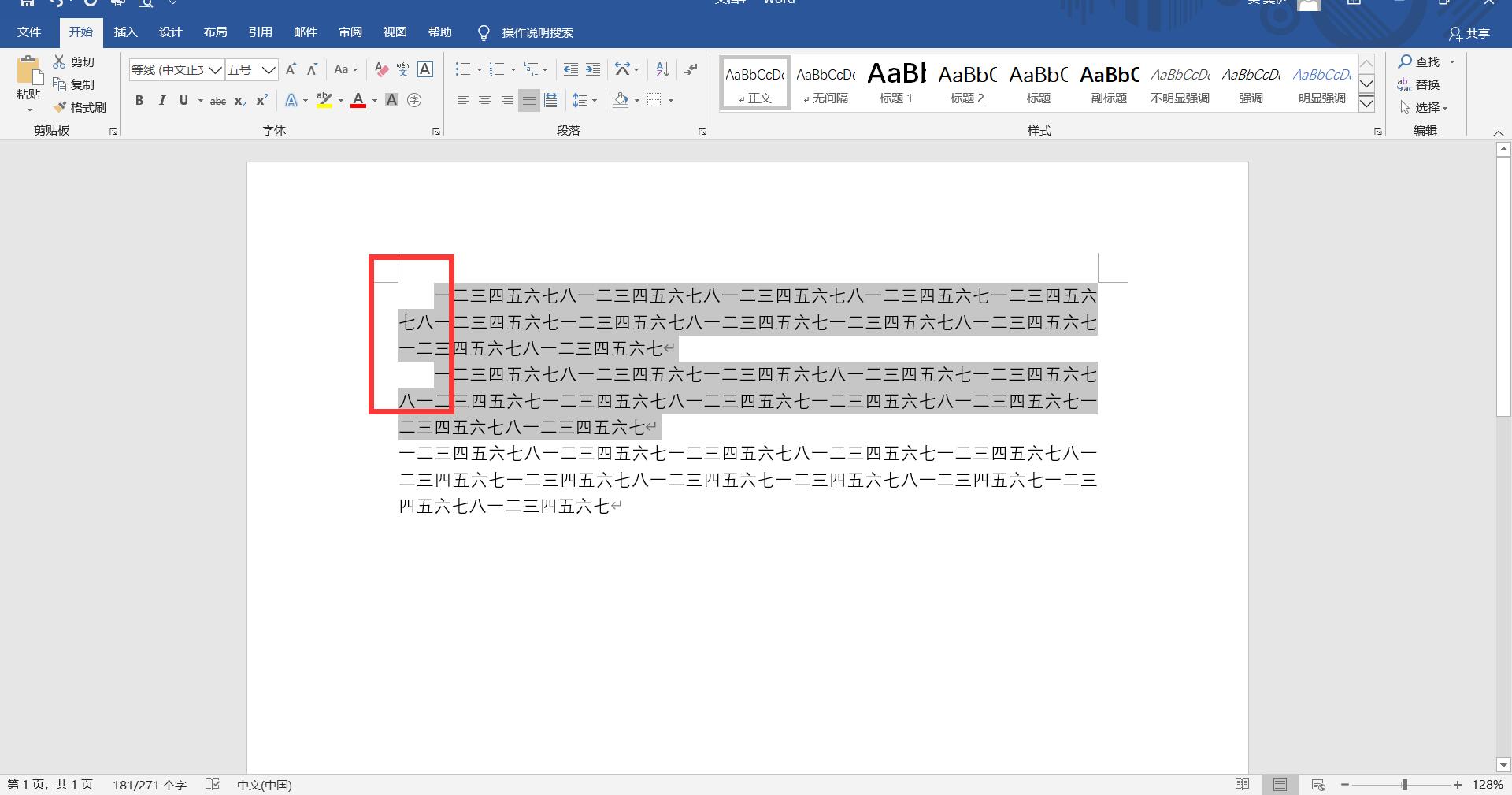Viewport: 1512px width, 795px height.
Task: Increase indent of selected paragraphs
Action: (593, 69)
